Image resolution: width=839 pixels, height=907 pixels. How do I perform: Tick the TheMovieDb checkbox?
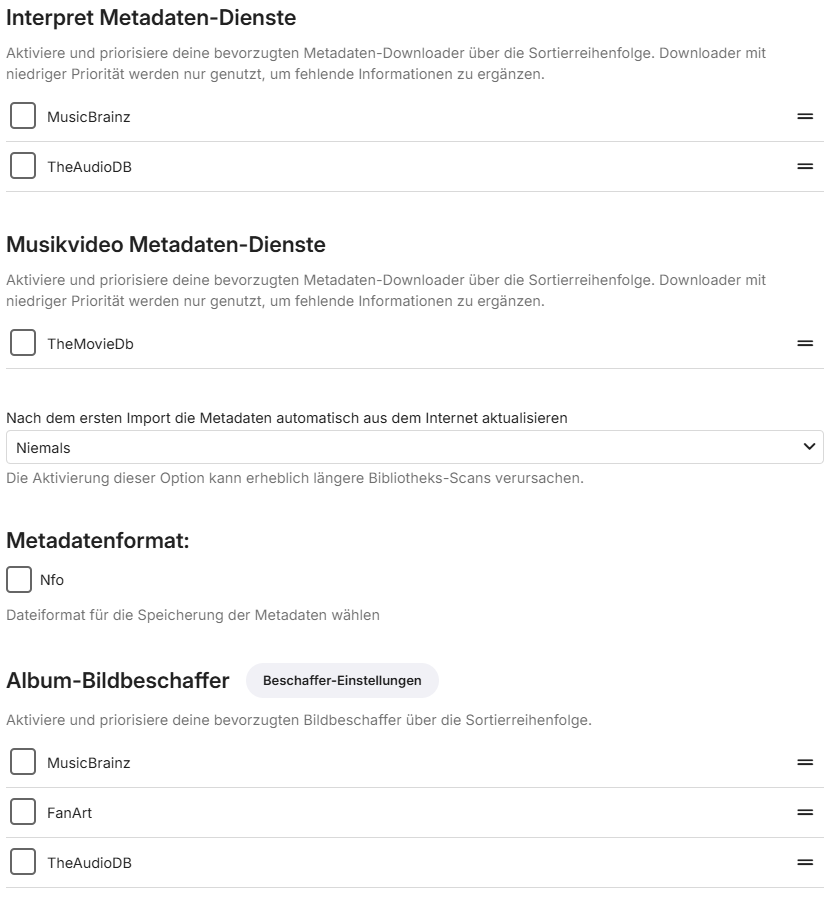[x=22, y=344]
